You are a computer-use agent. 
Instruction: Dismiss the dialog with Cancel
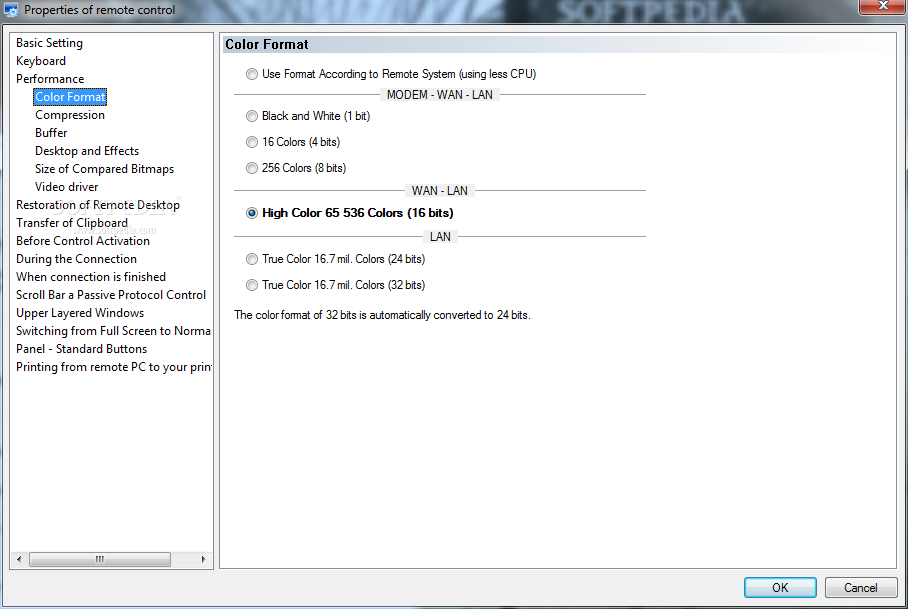click(861, 588)
